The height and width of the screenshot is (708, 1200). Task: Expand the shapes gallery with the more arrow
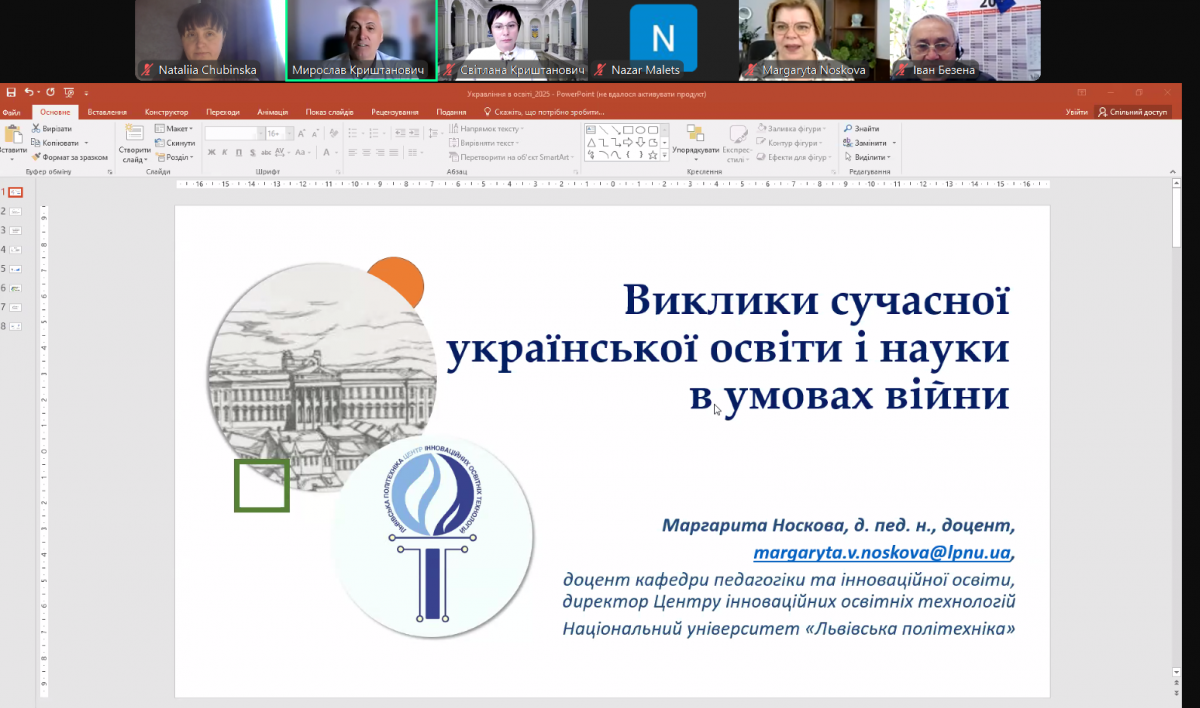point(665,156)
